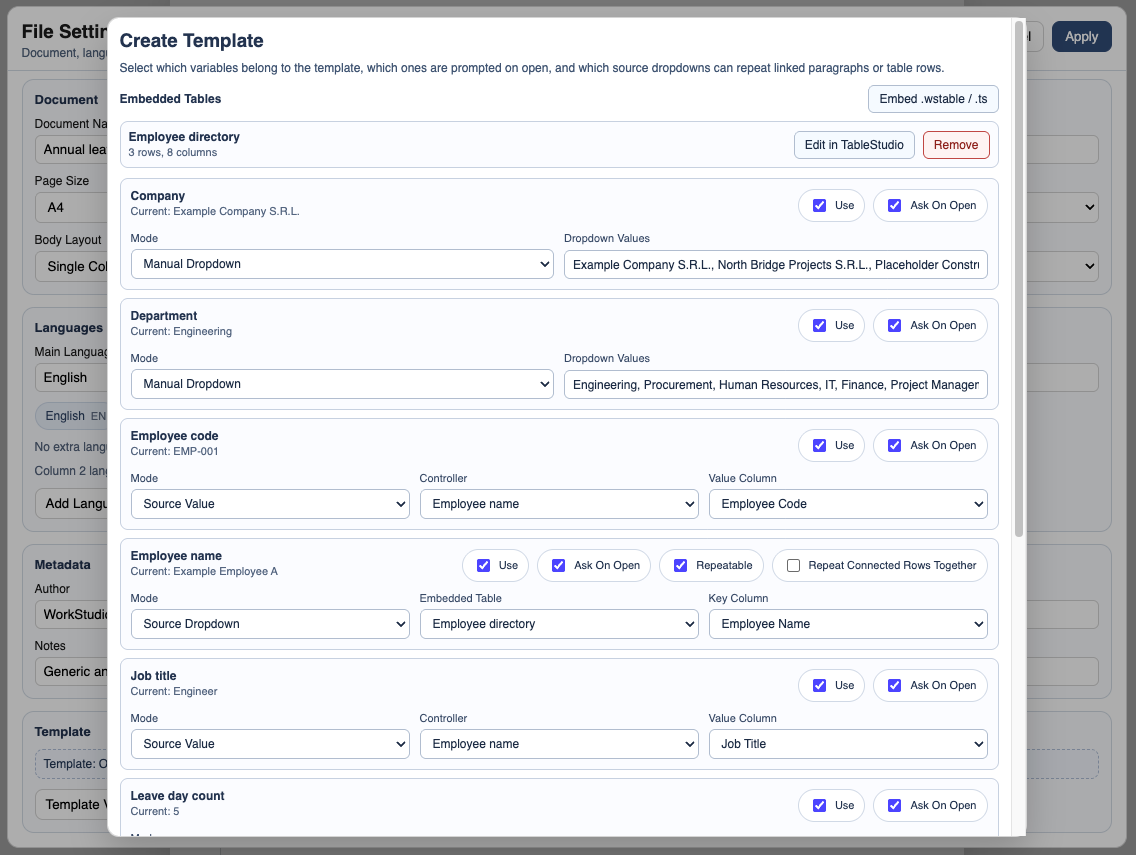Edit Department Dropdown Values field
This screenshot has height=855, width=1136.
pyautogui.click(x=776, y=385)
